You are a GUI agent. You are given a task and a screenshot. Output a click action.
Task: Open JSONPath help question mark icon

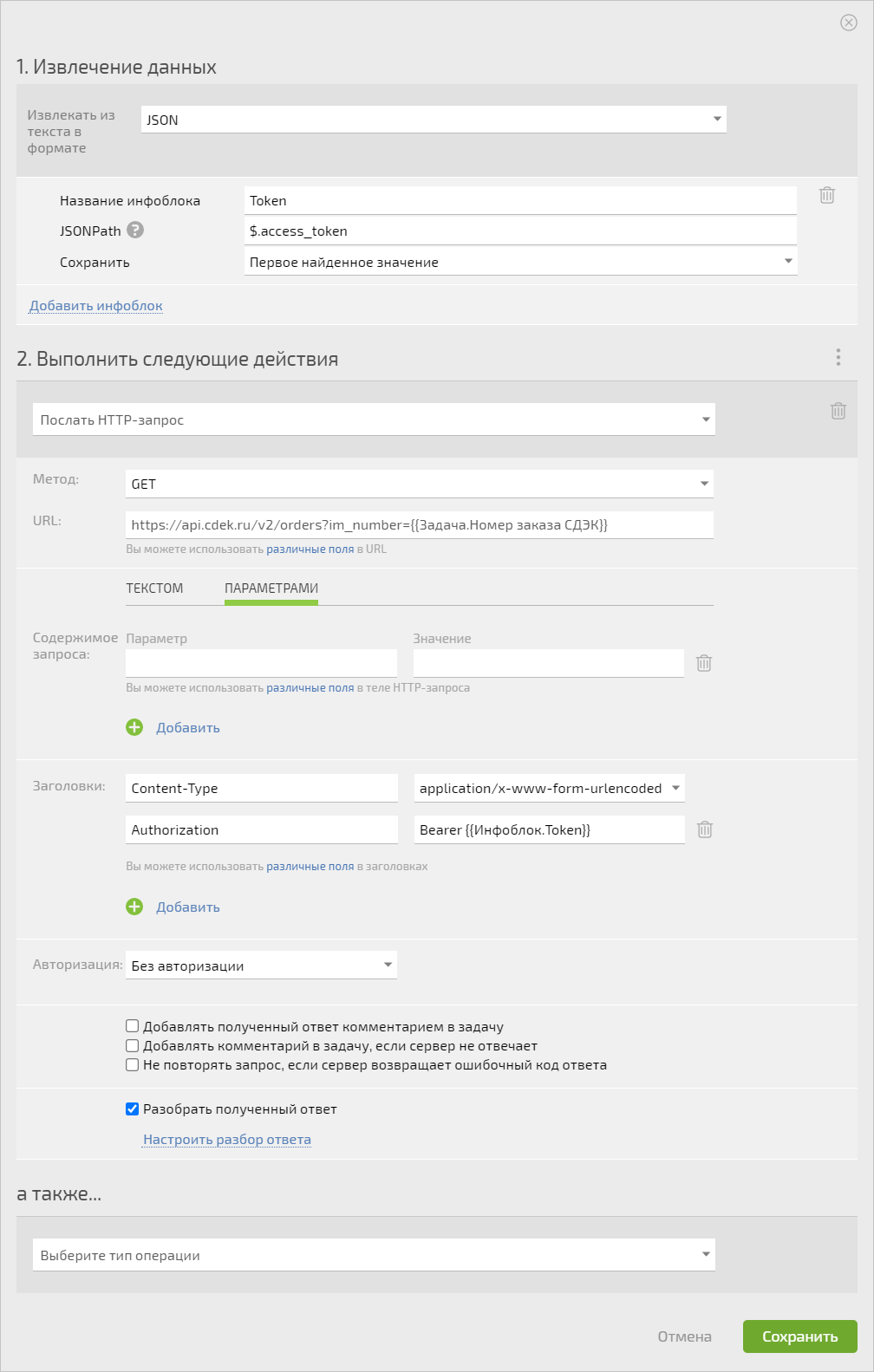135,230
